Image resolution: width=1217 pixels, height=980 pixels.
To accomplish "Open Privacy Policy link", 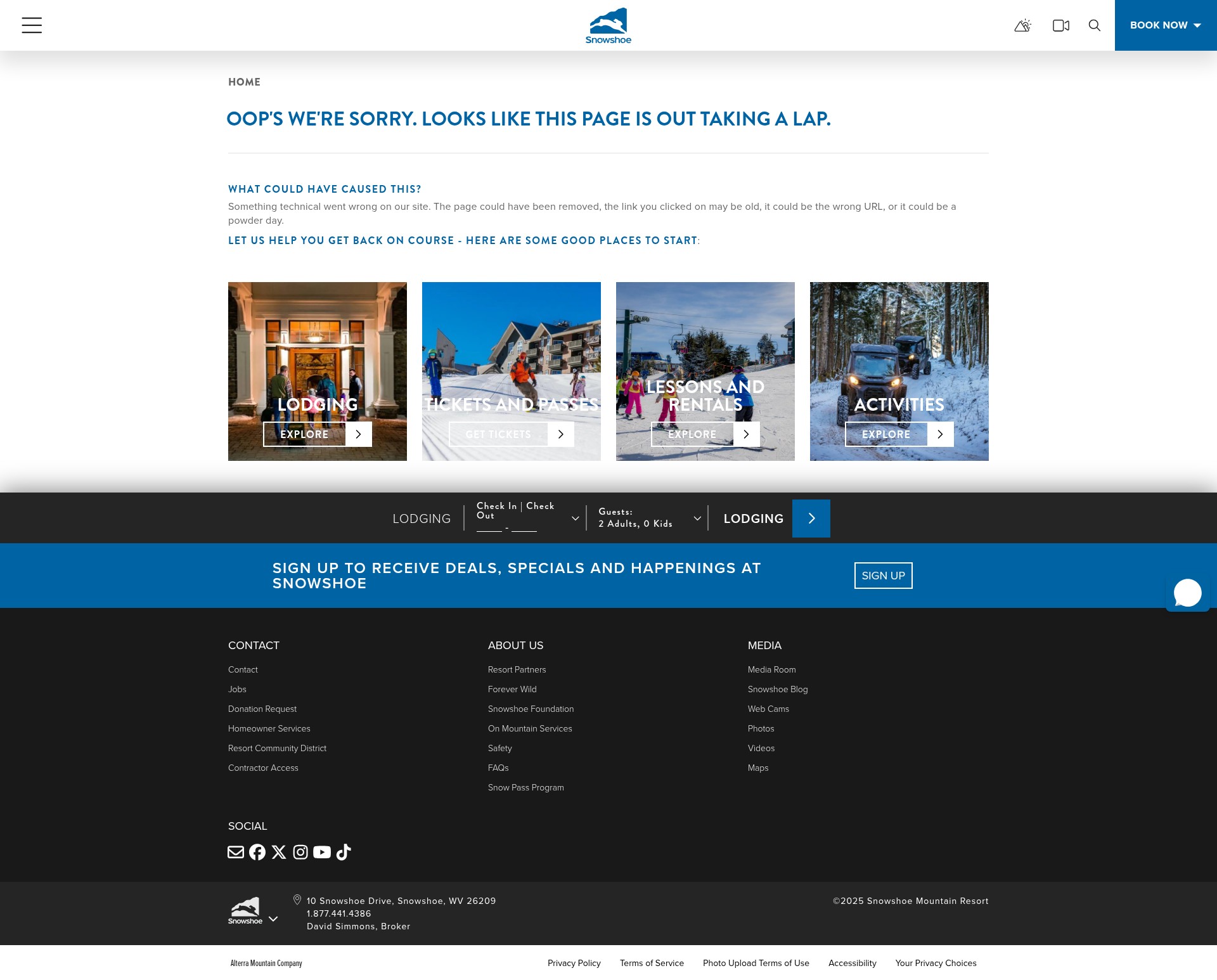I will point(574,963).
